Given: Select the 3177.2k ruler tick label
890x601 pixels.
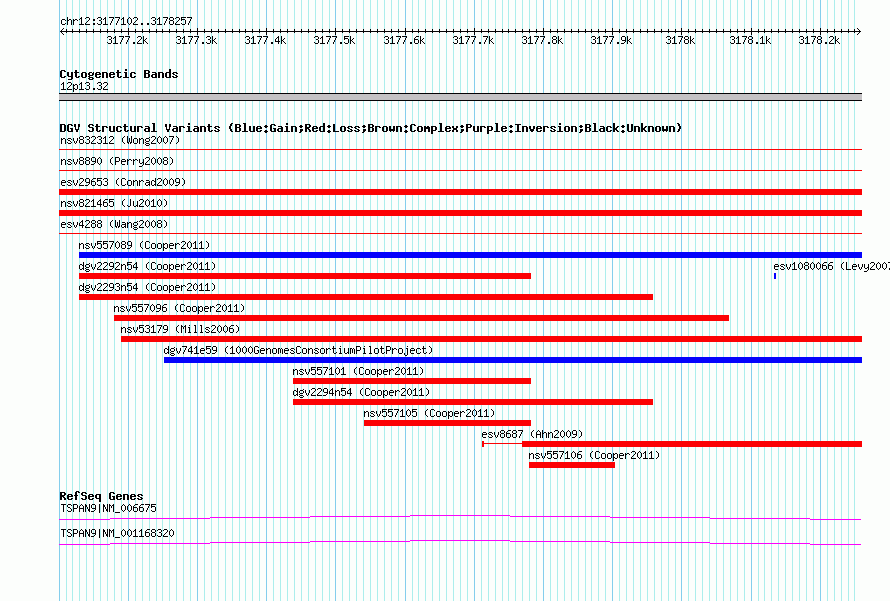Looking at the screenshot, I should 127,40.
